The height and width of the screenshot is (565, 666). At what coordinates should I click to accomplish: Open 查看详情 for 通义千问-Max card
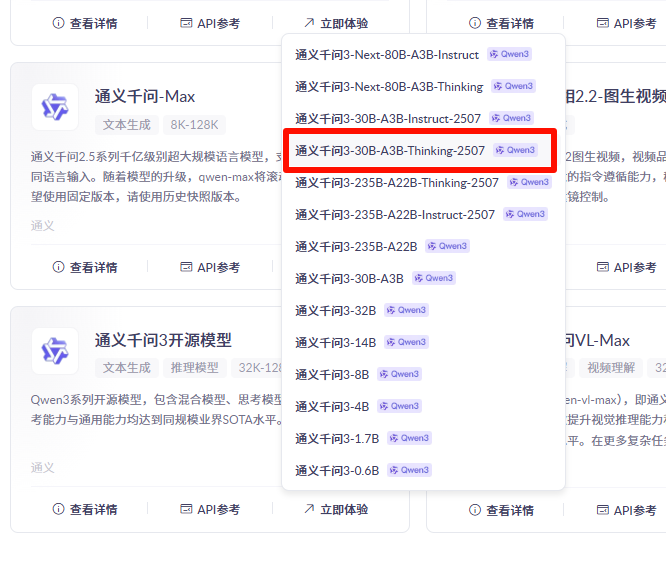85,267
